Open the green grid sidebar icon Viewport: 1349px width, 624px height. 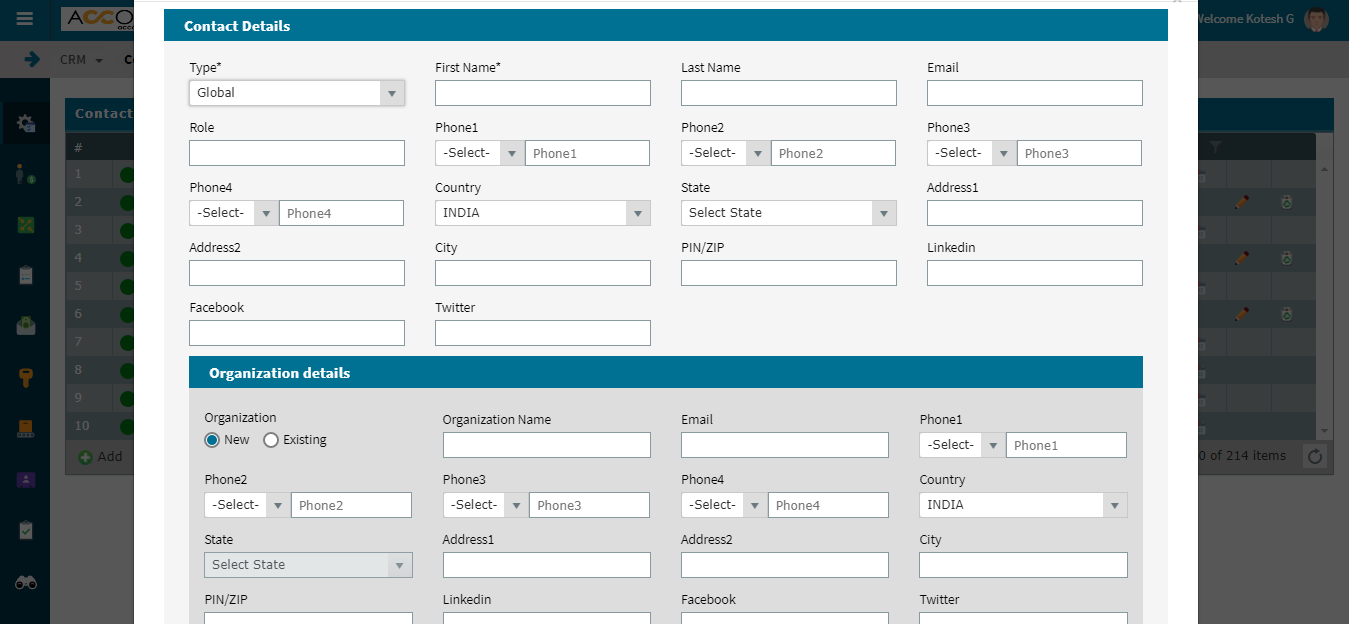tap(26, 225)
